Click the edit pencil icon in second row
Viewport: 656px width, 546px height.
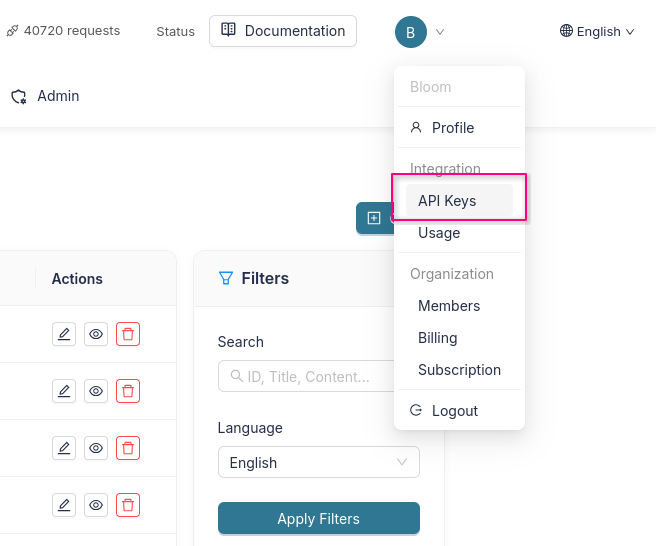64,391
